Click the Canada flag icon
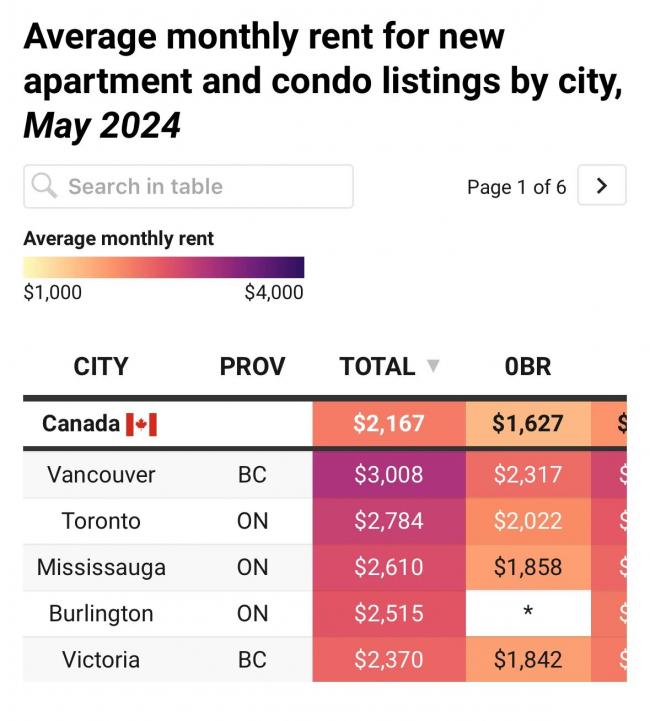This screenshot has height=721, width=650. (x=141, y=424)
